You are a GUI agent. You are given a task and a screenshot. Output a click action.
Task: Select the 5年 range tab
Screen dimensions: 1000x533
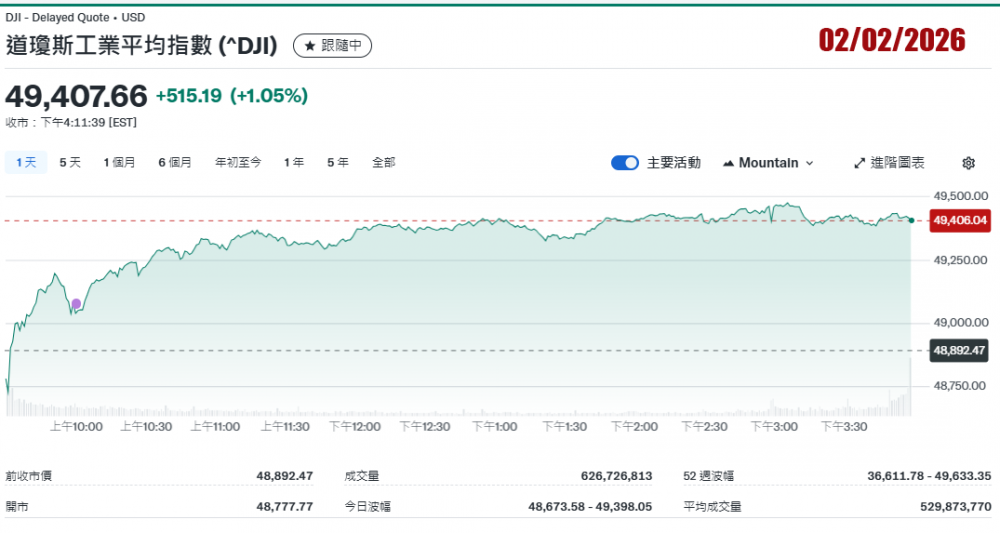(x=338, y=162)
